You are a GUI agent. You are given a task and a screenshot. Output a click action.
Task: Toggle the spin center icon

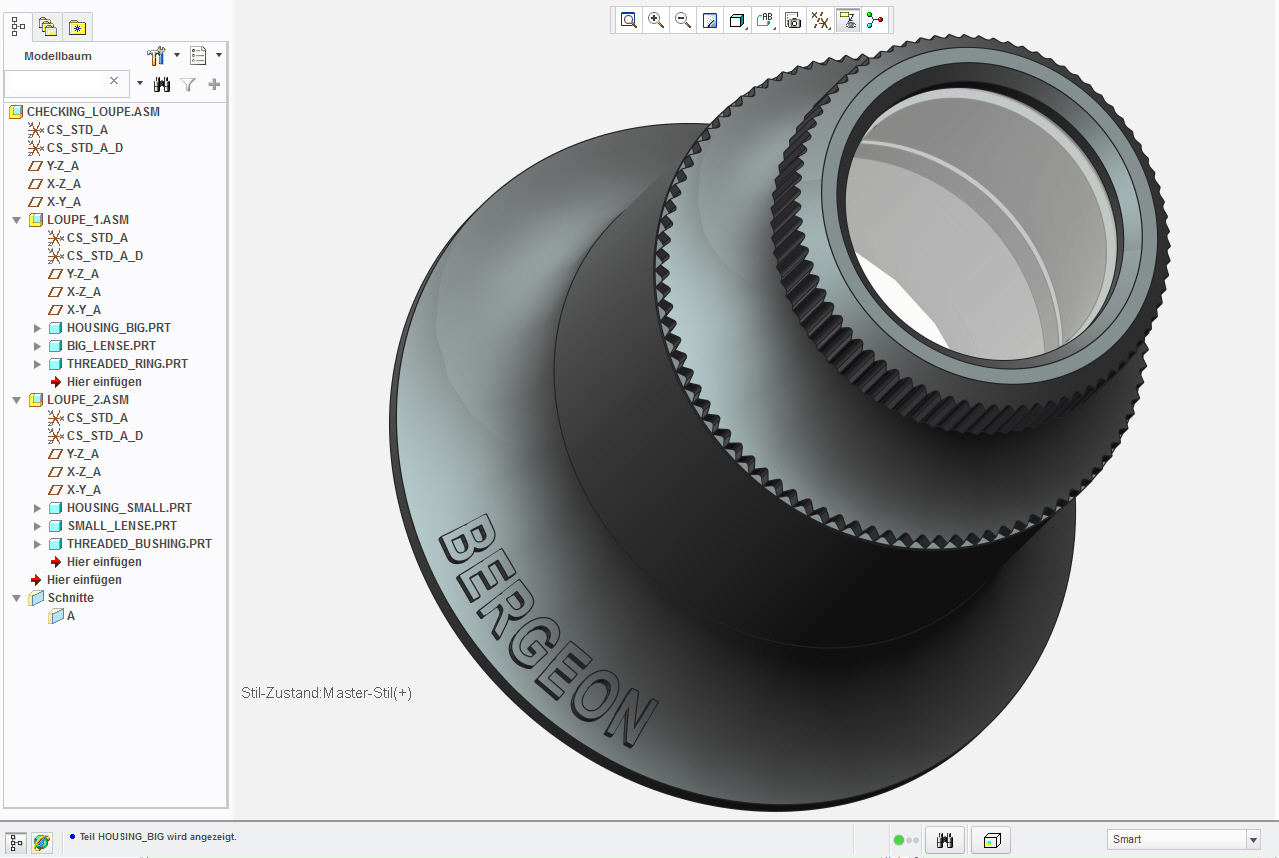tap(875, 20)
